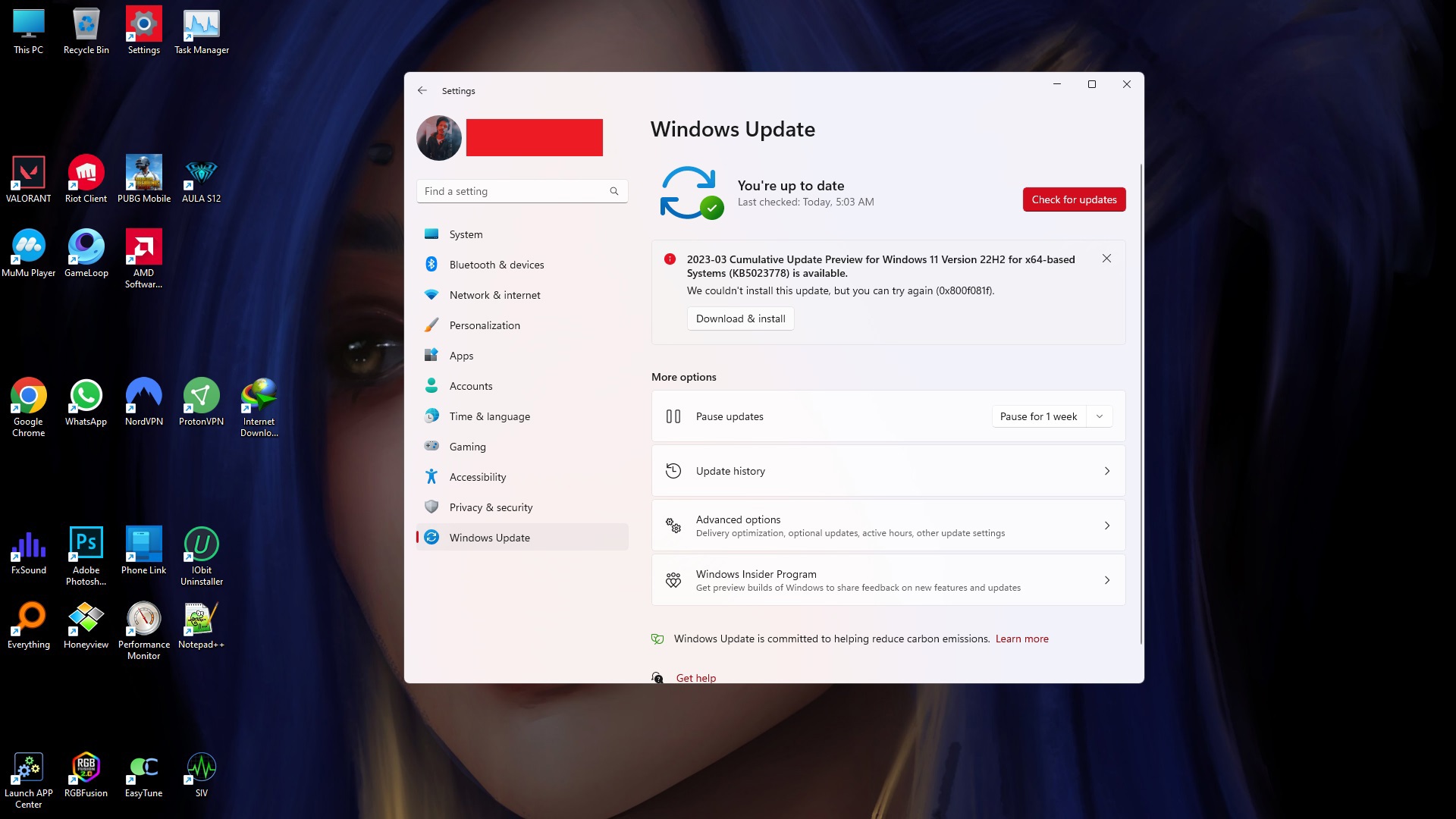Select Personalization in the sidebar
The image size is (1456, 819).
pos(522,325)
